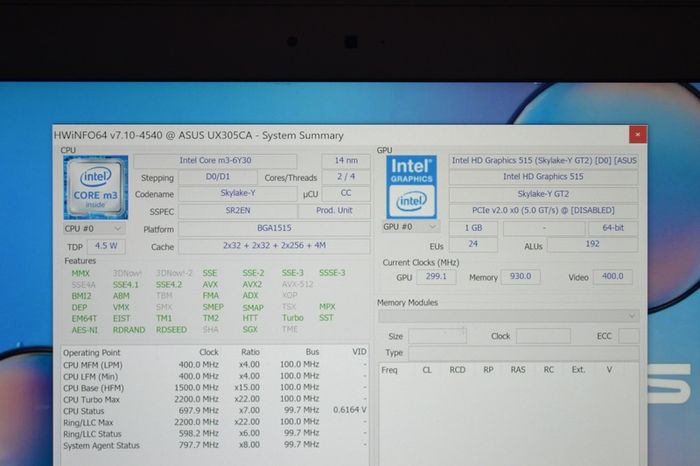Click the 4.5 W TDP value
The width and height of the screenshot is (700, 466).
pos(106,246)
